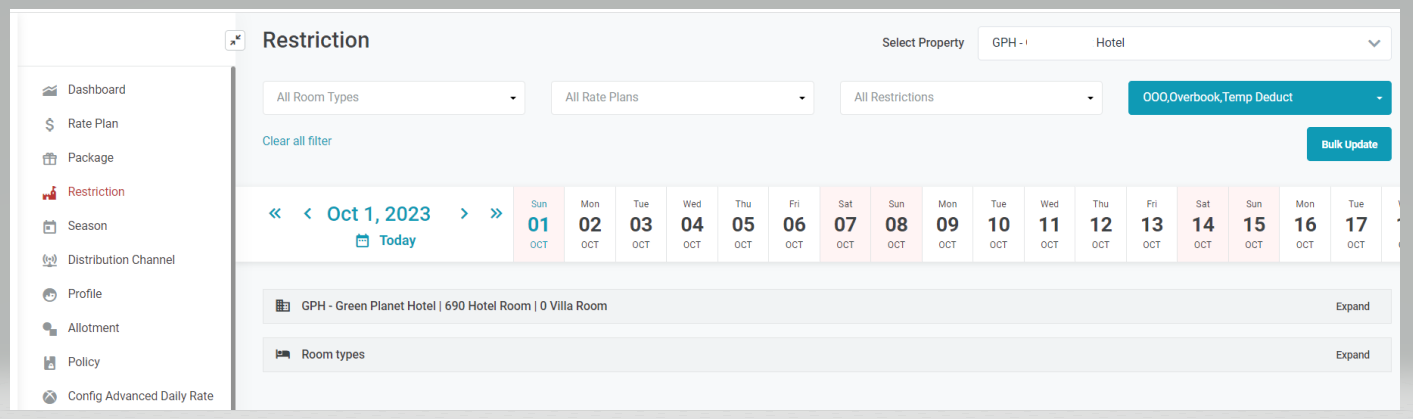Expand the Room types section
Image resolution: width=1413 pixels, height=419 pixels.
coord(1352,355)
